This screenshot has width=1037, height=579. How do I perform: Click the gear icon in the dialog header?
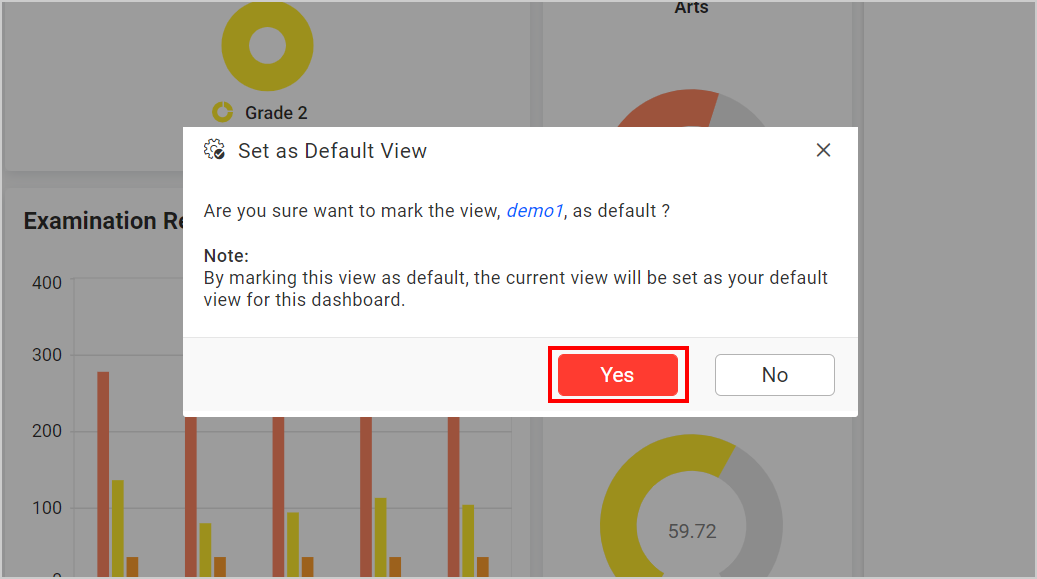click(214, 149)
